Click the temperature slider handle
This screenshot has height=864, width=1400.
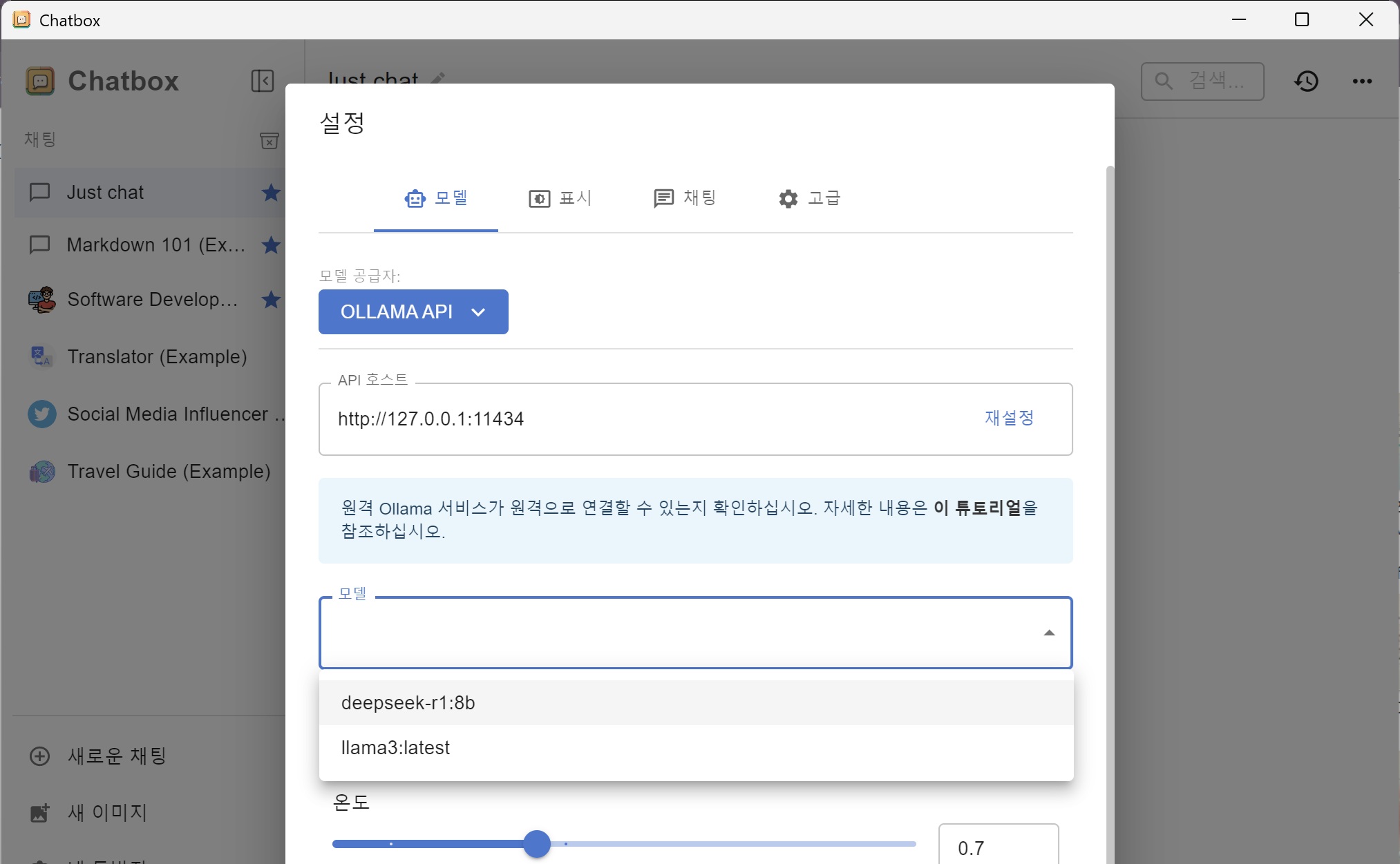(537, 844)
